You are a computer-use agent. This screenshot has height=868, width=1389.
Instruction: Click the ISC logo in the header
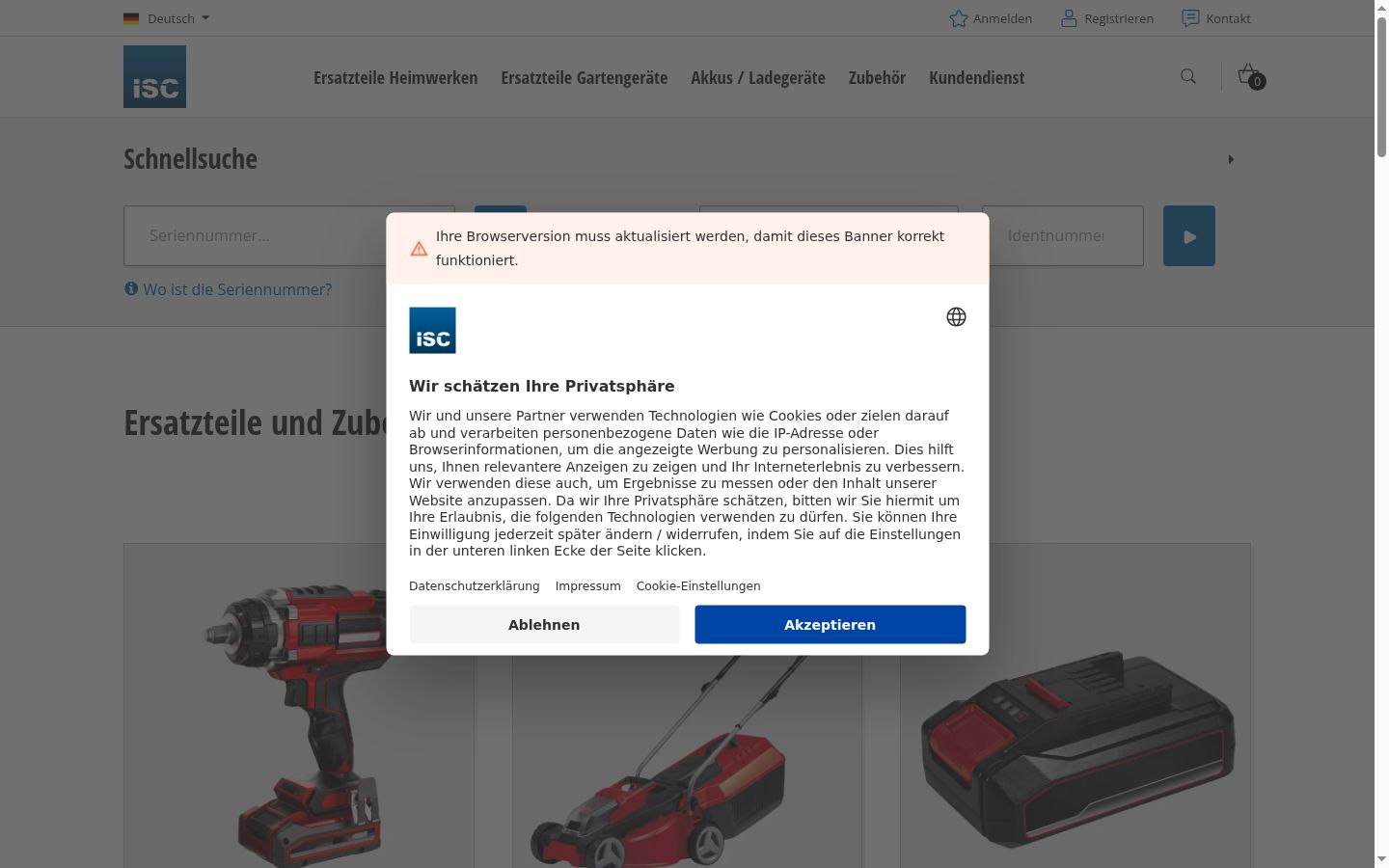click(154, 76)
